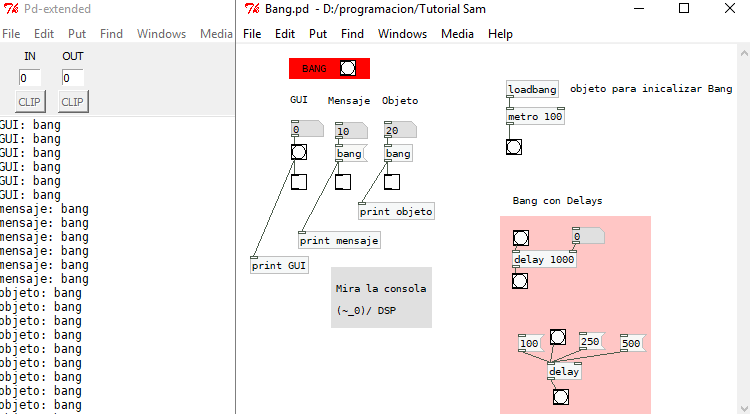The height and width of the screenshot is (414, 750).
Task: Click the Pd icon in Bang.pd title bar
Action: click(252, 9)
